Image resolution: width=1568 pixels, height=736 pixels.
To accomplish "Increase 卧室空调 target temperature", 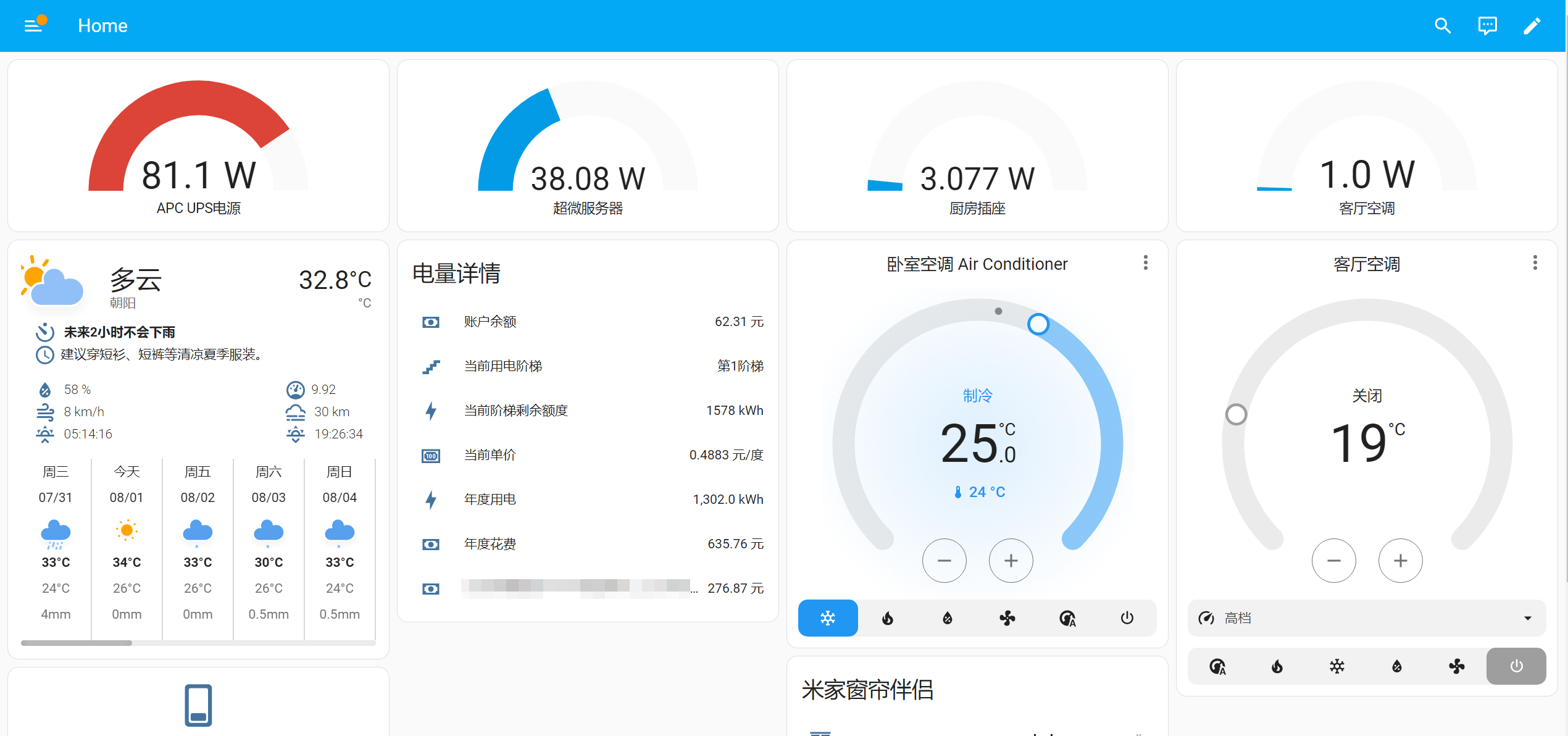I will point(1011,561).
